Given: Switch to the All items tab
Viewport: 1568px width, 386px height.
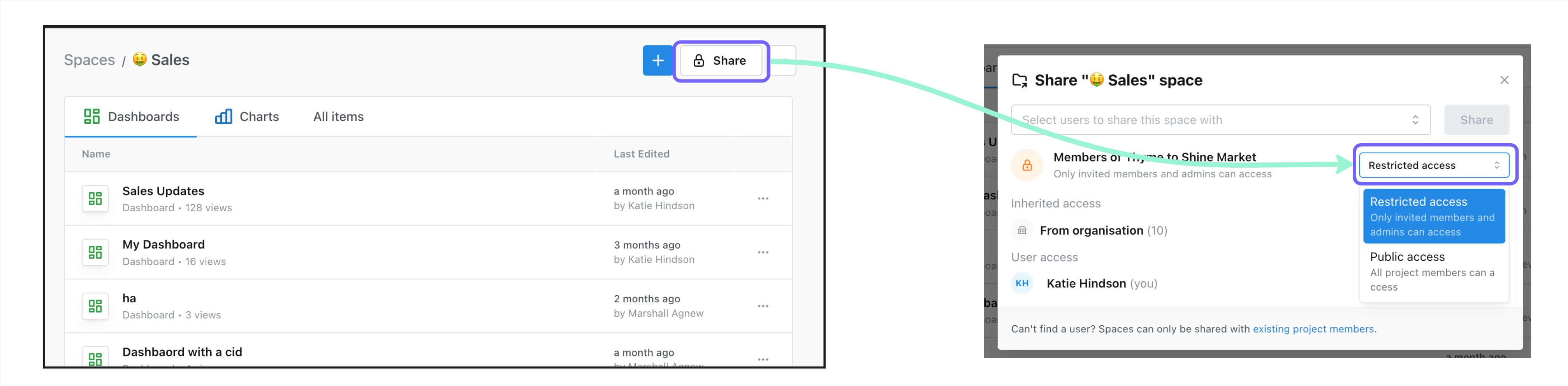Looking at the screenshot, I should [x=338, y=116].
